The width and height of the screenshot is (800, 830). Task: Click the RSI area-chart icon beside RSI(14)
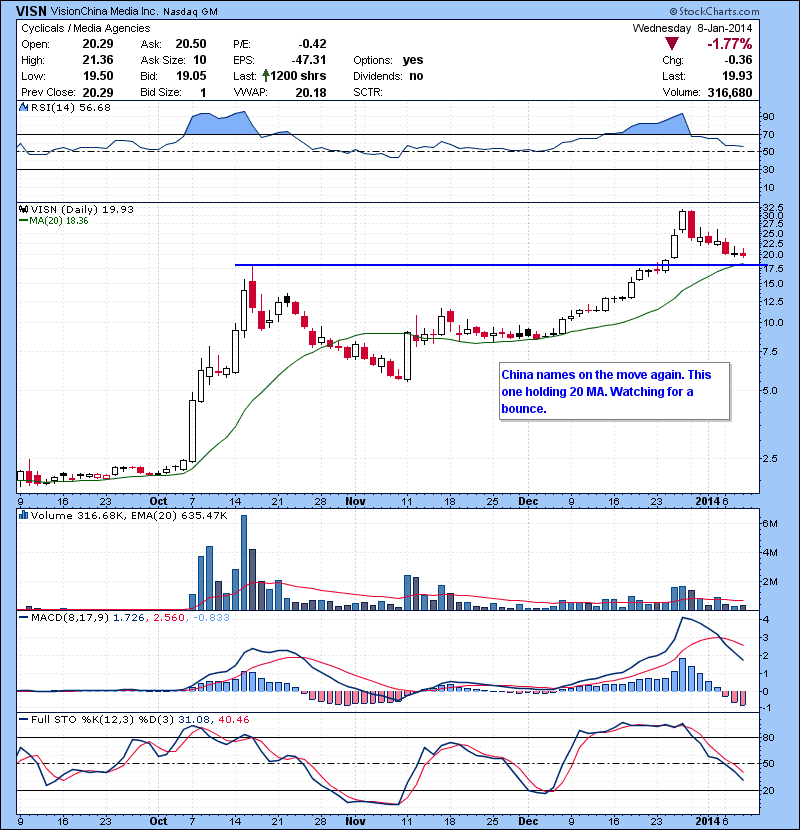pos(23,107)
